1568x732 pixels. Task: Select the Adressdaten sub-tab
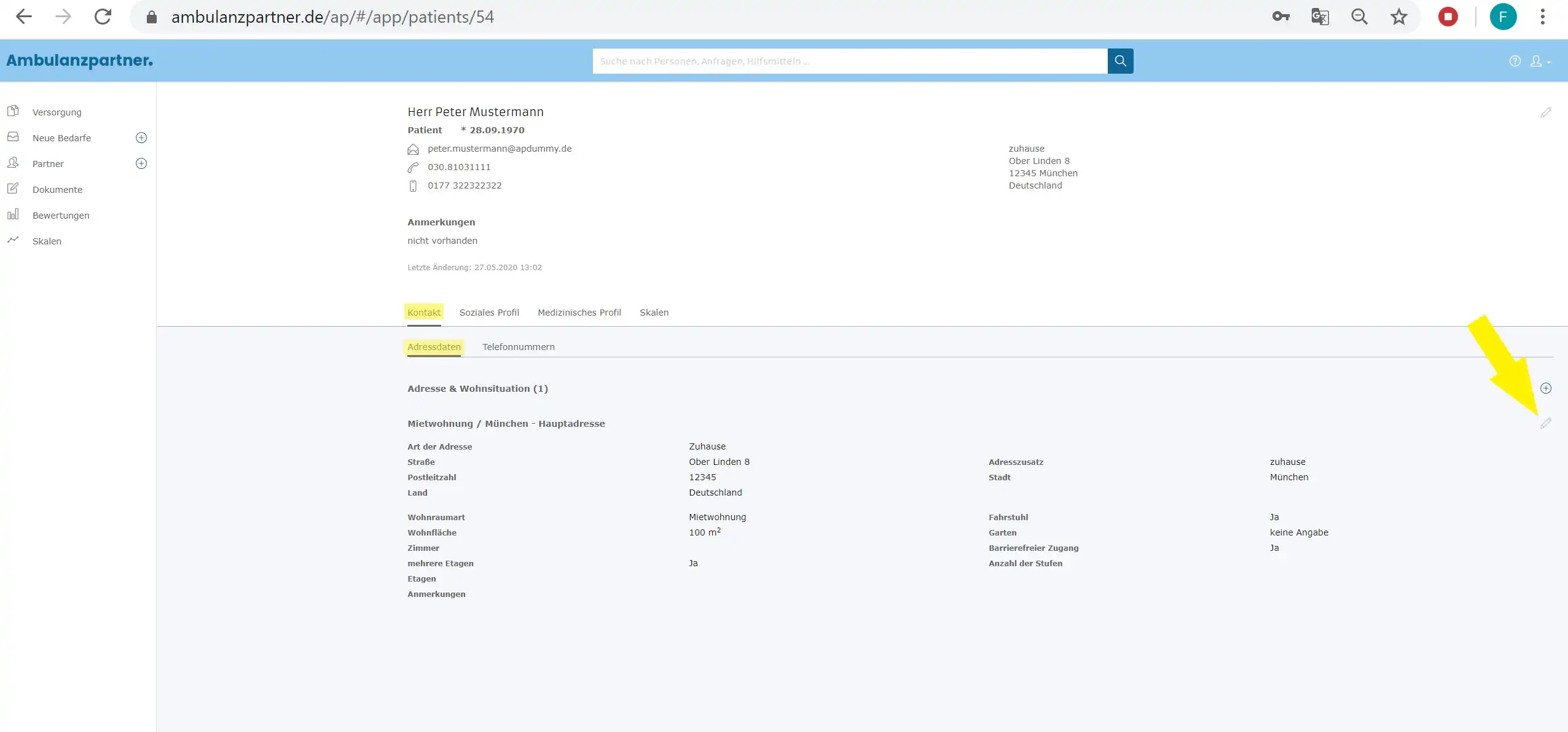tap(434, 347)
